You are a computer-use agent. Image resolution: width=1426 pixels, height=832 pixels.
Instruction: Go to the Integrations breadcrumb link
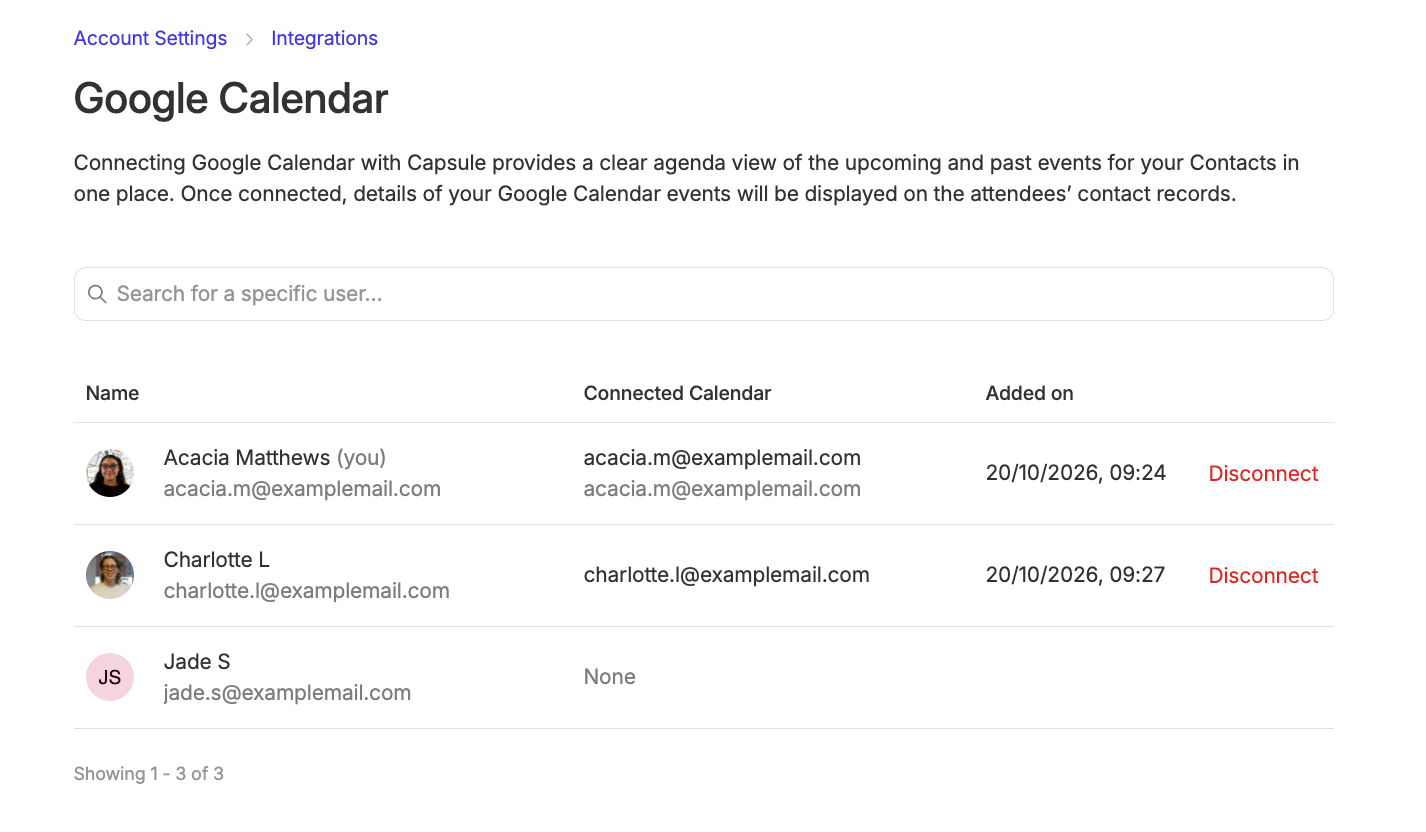tap(324, 38)
